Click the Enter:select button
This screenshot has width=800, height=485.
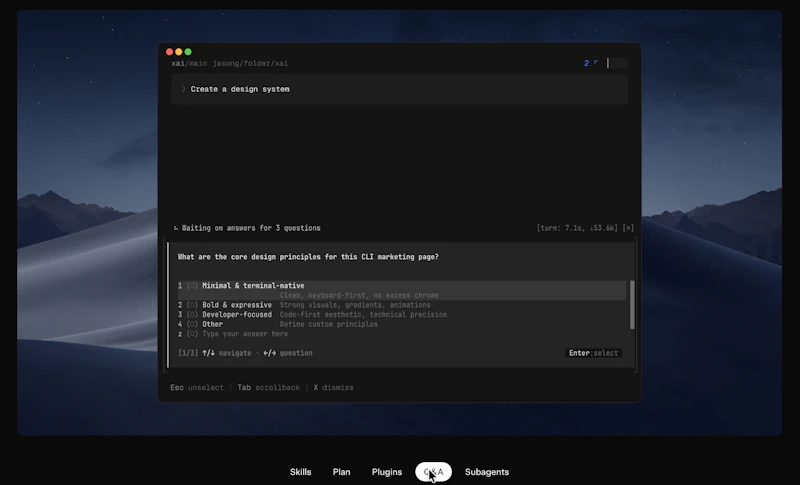[x=593, y=353]
